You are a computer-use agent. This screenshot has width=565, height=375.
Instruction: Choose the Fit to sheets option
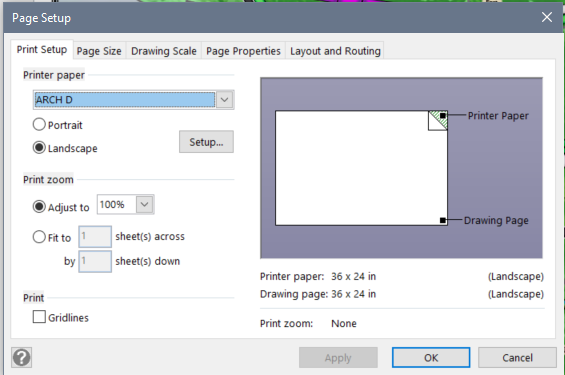(x=39, y=237)
